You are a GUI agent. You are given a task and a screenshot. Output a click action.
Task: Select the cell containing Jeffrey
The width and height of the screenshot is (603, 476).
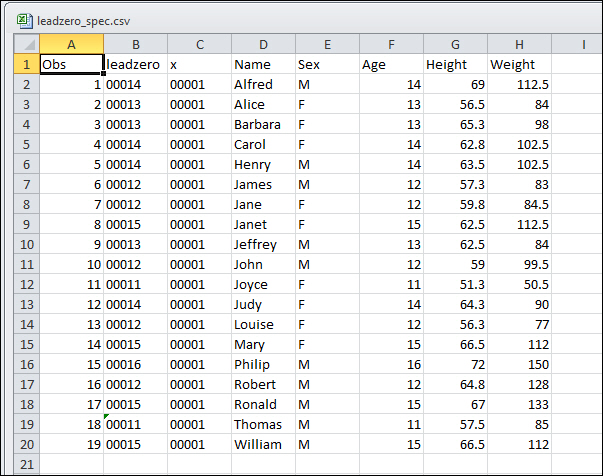point(263,244)
